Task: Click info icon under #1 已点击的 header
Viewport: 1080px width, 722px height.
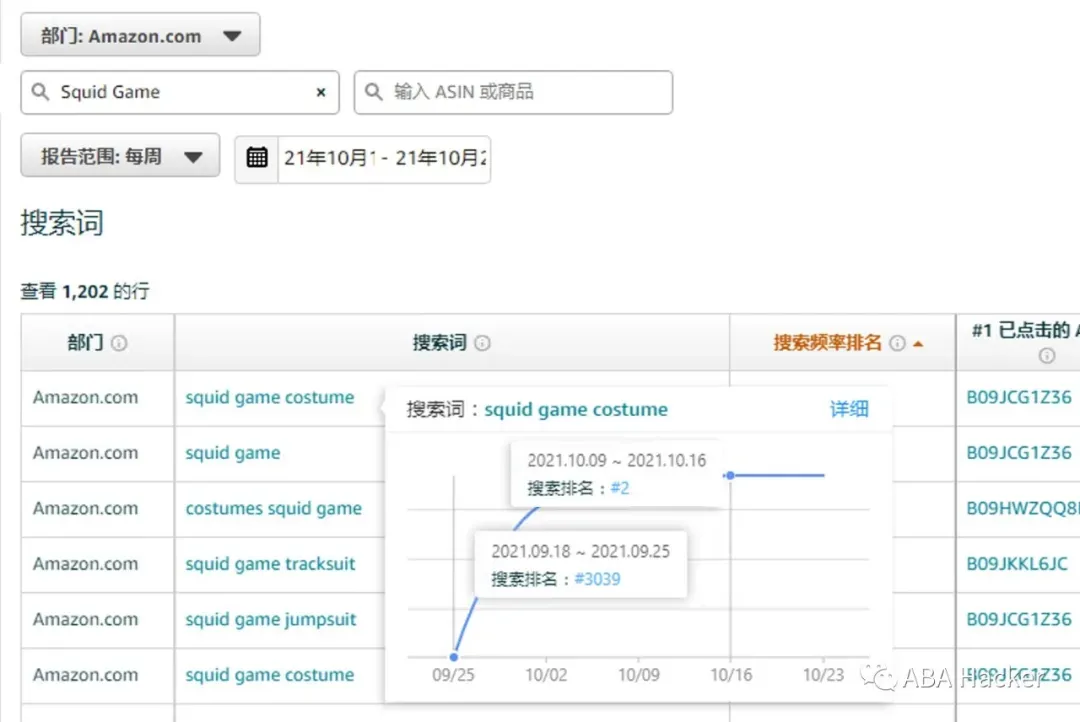Action: pyautogui.click(x=1047, y=355)
